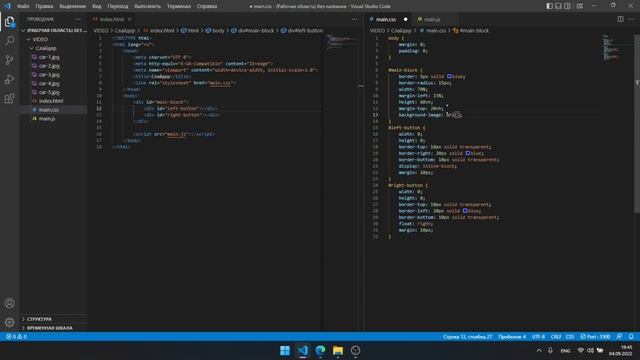Click spaces indentation setting in status bar
This screenshot has width=640, height=360.
512,337
